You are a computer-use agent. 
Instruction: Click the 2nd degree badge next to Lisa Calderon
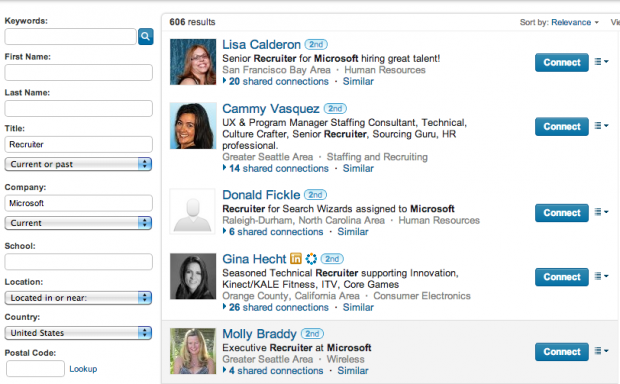click(316, 44)
